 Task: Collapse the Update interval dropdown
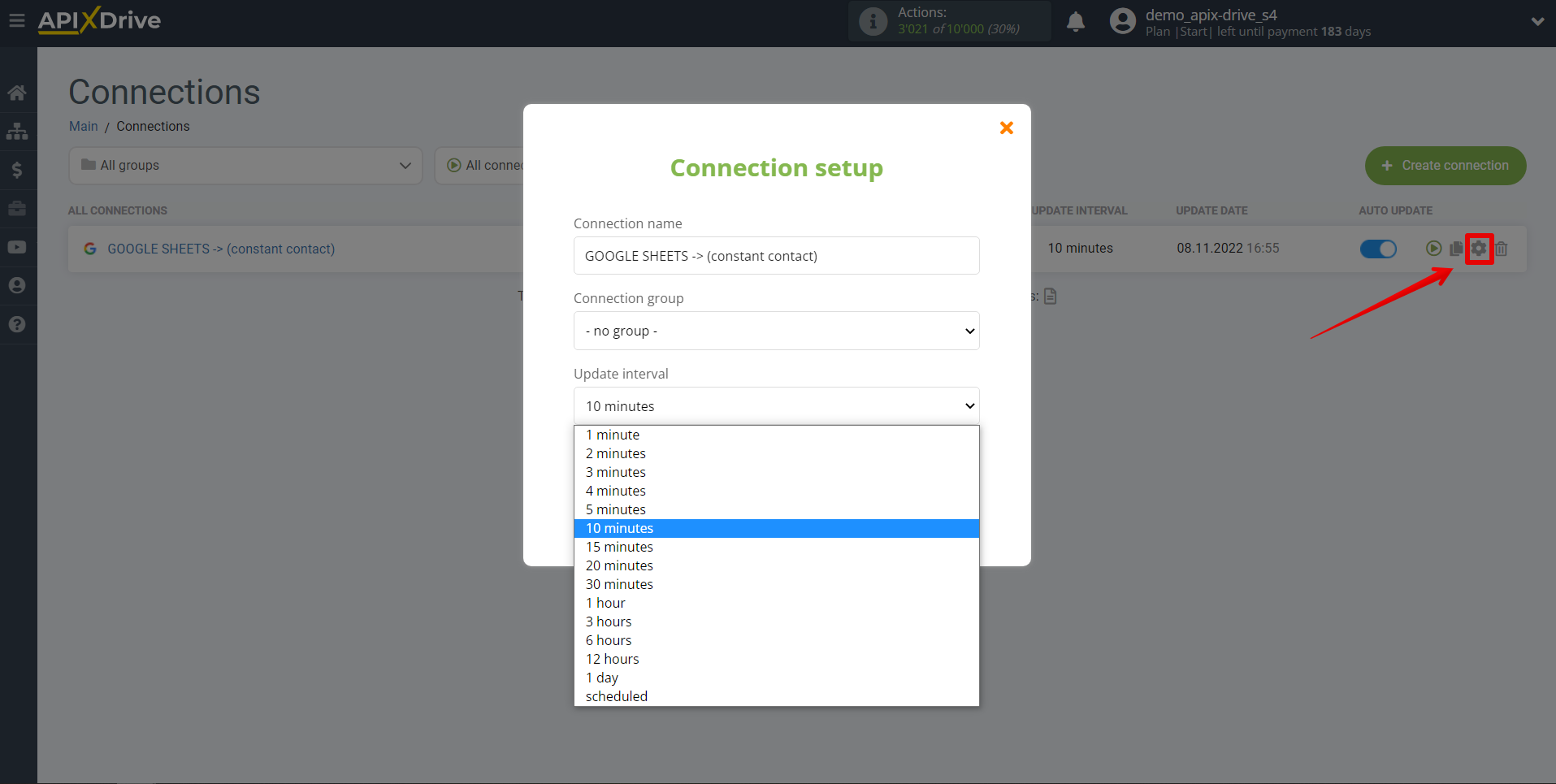[777, 406]
